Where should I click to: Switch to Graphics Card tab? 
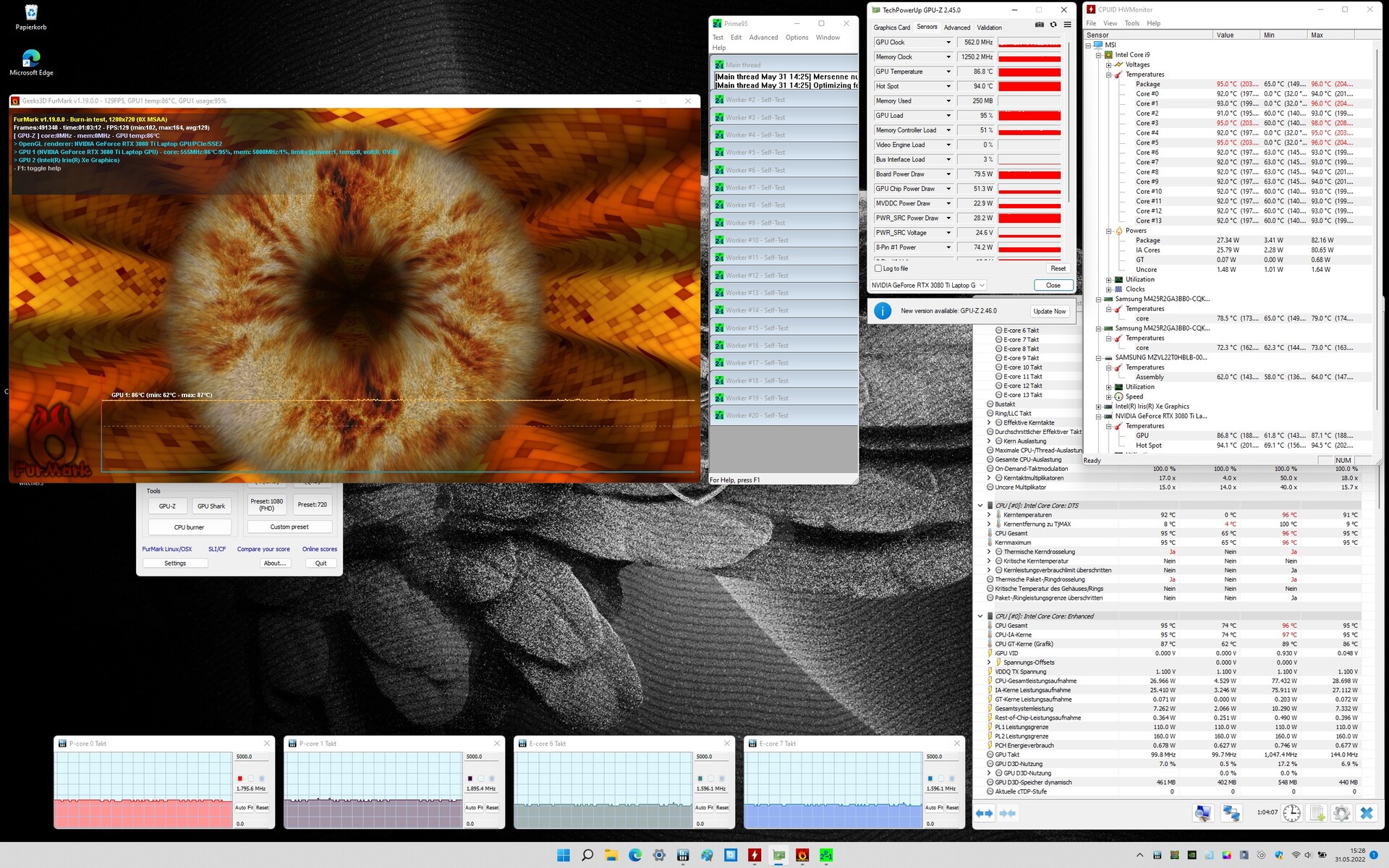(891, 27)
